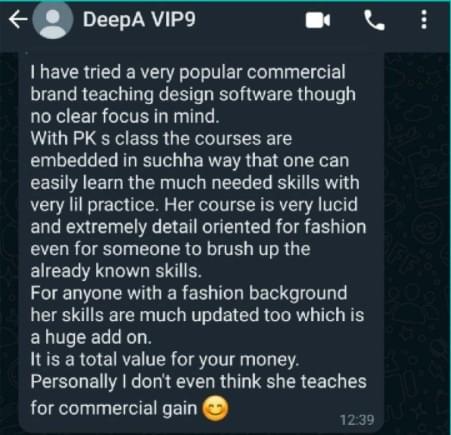451x435 pixels.
Task: Click the text 'brand teaching design software though'
Action: [x=193, y=94]
